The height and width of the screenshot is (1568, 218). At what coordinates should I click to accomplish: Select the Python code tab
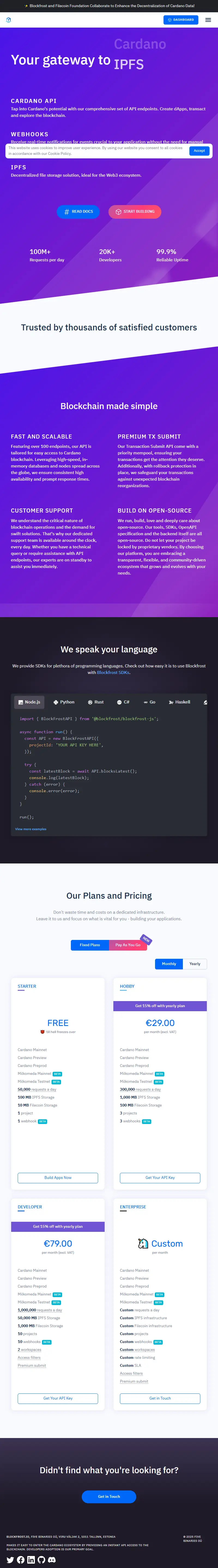[64, 702]
